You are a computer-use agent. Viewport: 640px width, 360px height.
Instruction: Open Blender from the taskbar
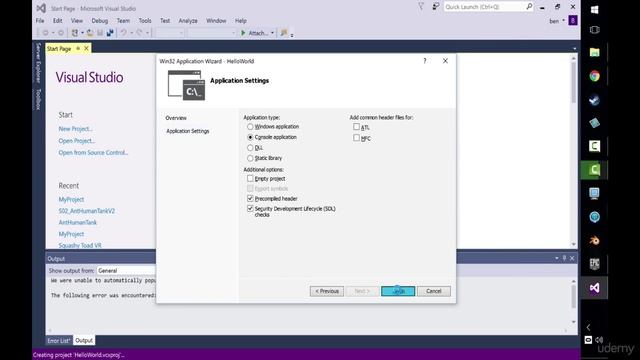pos(594,240)
